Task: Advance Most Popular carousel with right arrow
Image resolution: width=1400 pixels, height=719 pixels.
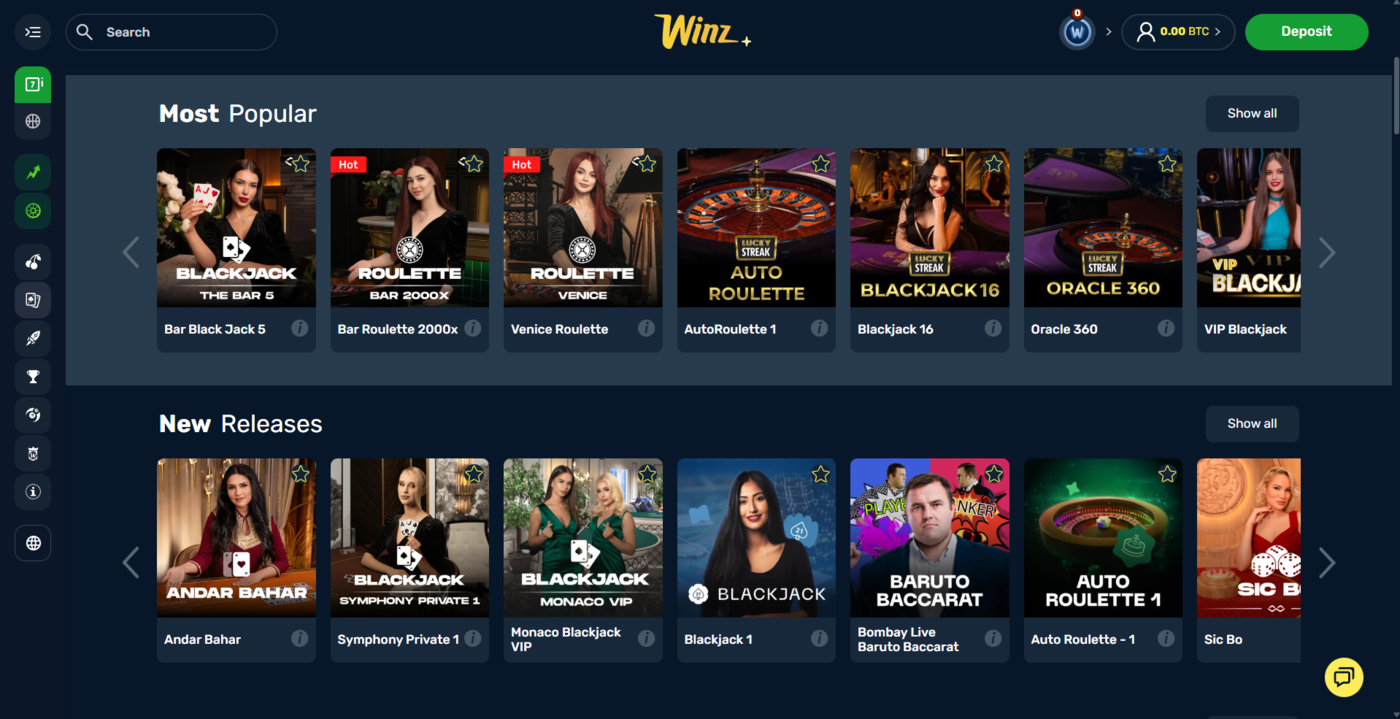Action: pyautogui.click(x=1327, y=253)
